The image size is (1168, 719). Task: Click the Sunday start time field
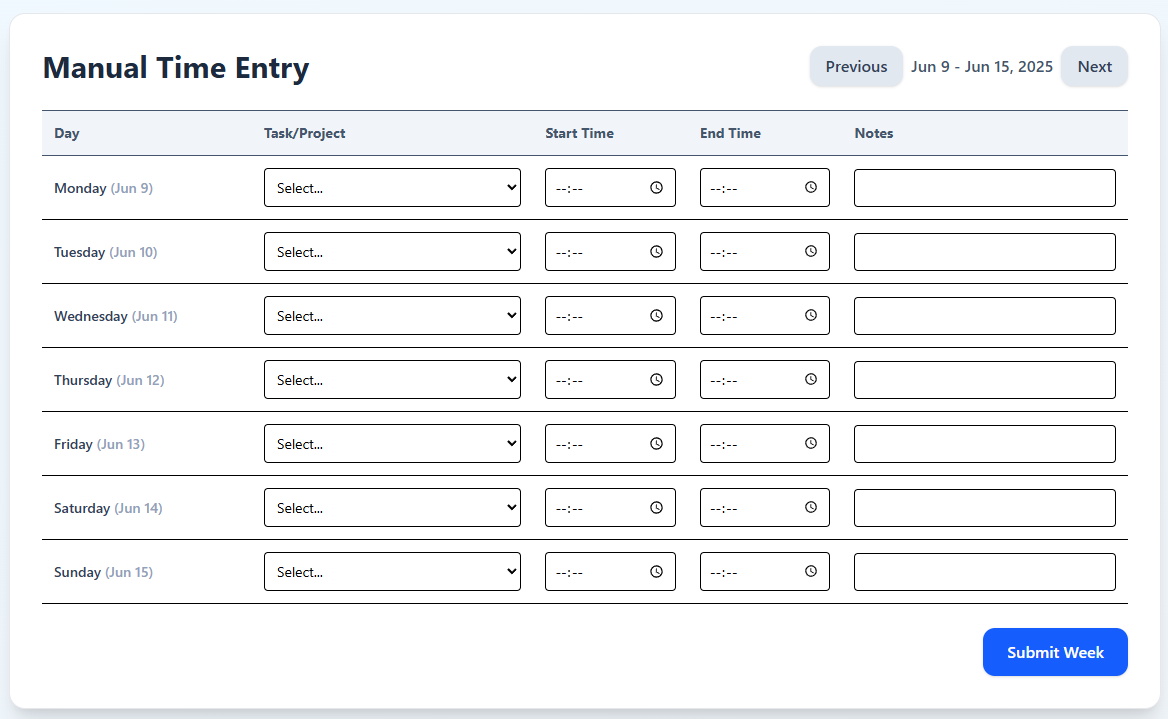(x=610, y=572)
